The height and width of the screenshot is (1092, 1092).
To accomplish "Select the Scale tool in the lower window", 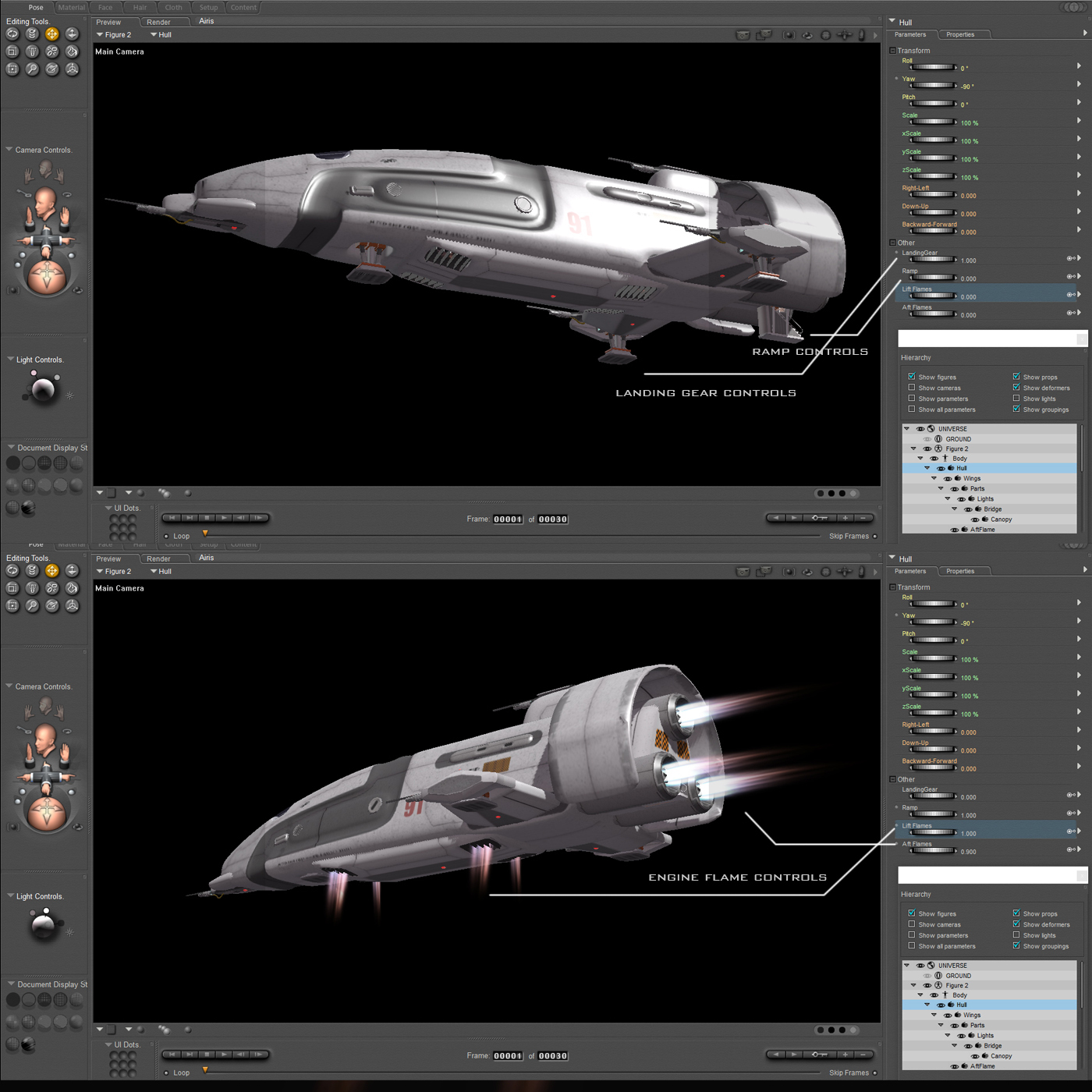I will point(12,588).
